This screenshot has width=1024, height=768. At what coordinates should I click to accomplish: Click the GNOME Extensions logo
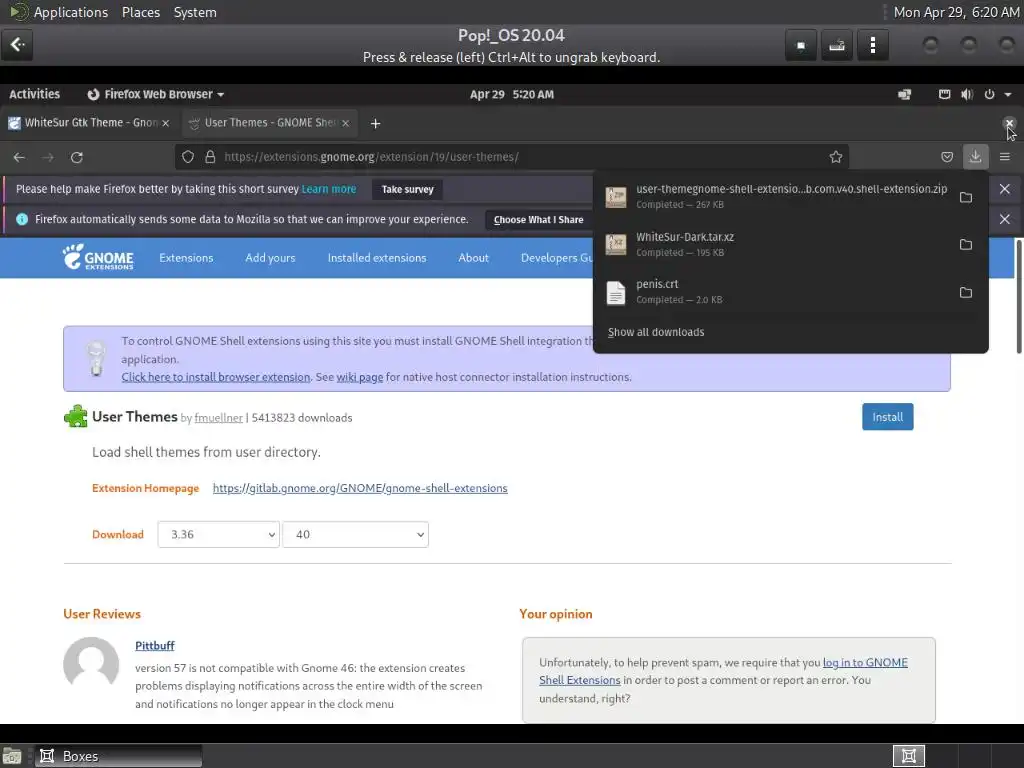(98, 257)
